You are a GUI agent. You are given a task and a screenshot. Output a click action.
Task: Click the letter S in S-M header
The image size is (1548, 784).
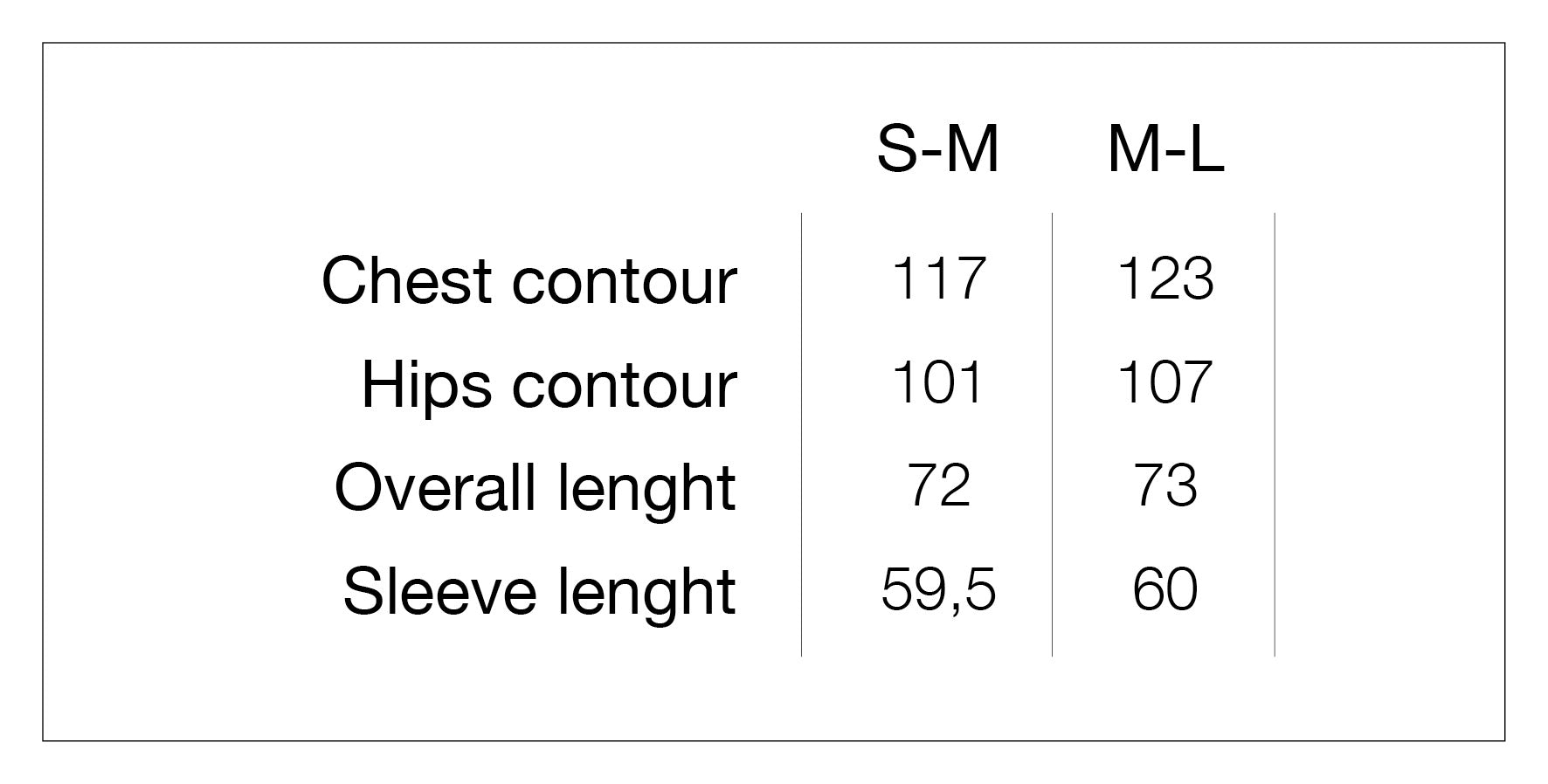[x=896, y=149]
